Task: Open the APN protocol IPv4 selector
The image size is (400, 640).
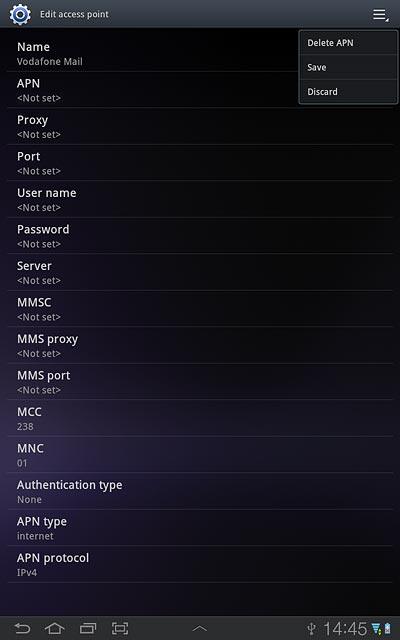Action: tap(200, 564)
